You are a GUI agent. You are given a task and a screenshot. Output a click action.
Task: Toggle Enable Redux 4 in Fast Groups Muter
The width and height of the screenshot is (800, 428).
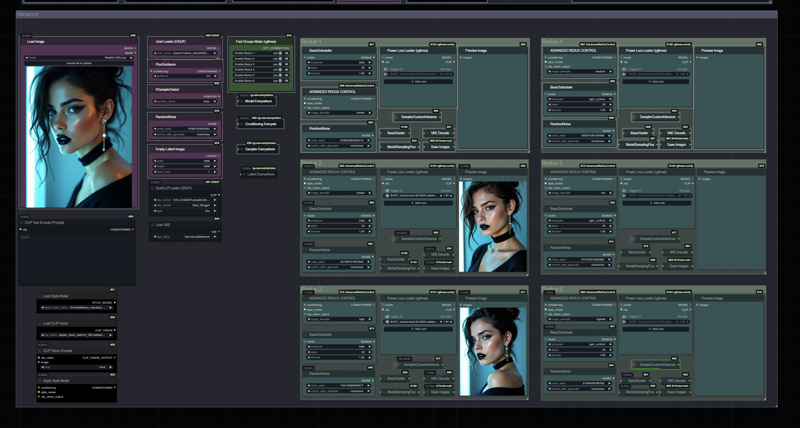click(x=280, y=70)
